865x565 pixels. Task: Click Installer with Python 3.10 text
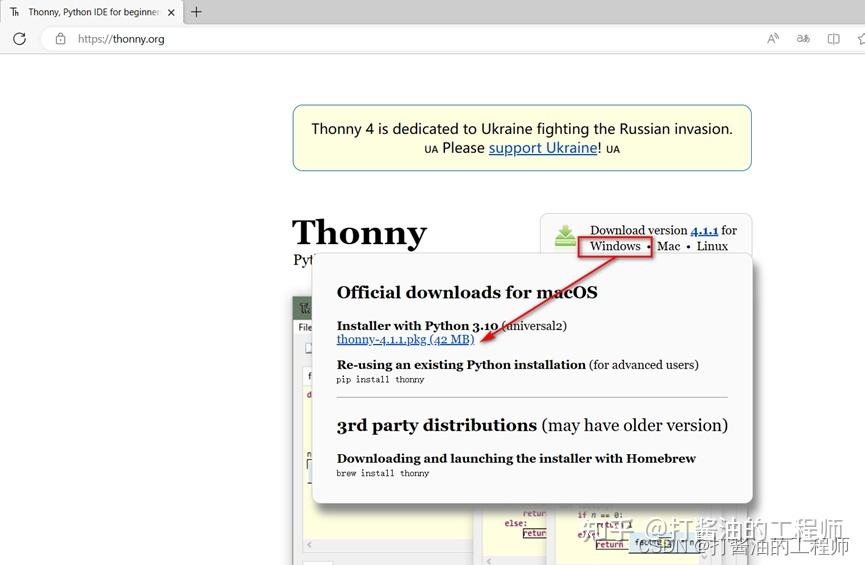(418, 326)
